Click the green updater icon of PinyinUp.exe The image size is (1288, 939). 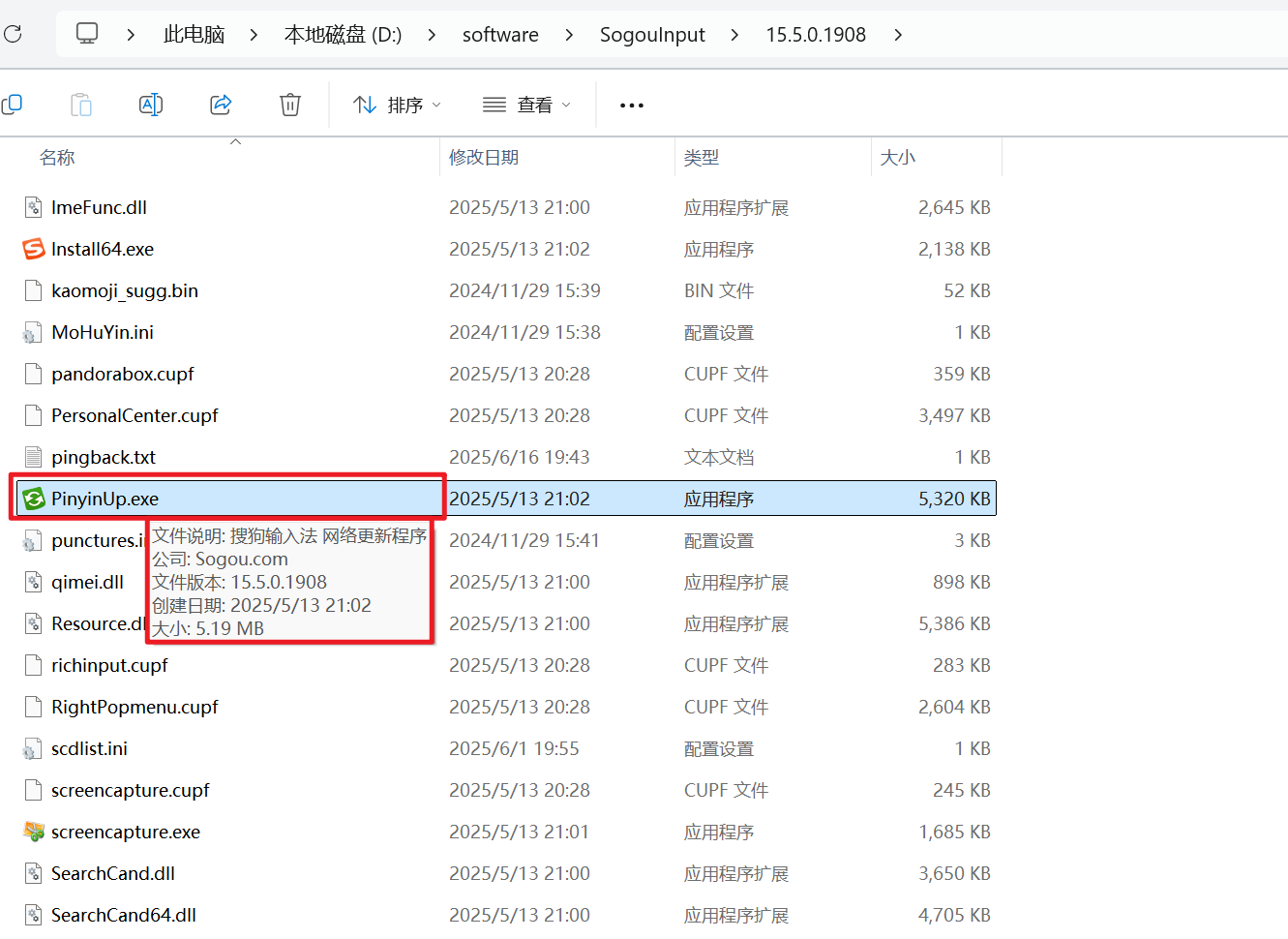[34, 499]
